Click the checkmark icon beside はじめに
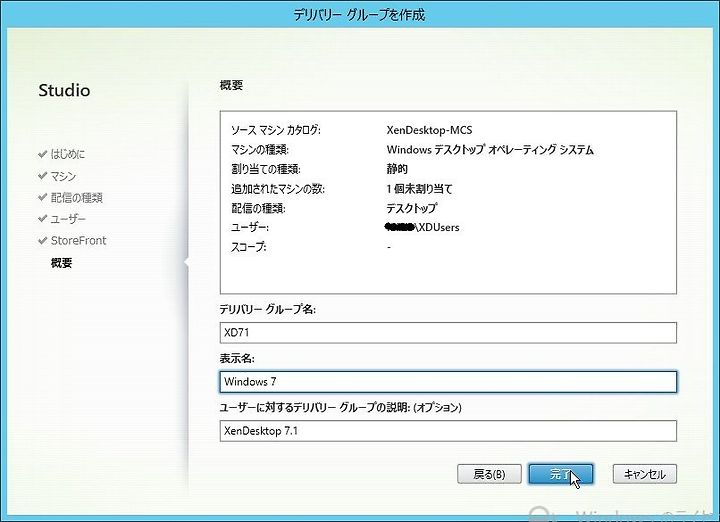 43,153
